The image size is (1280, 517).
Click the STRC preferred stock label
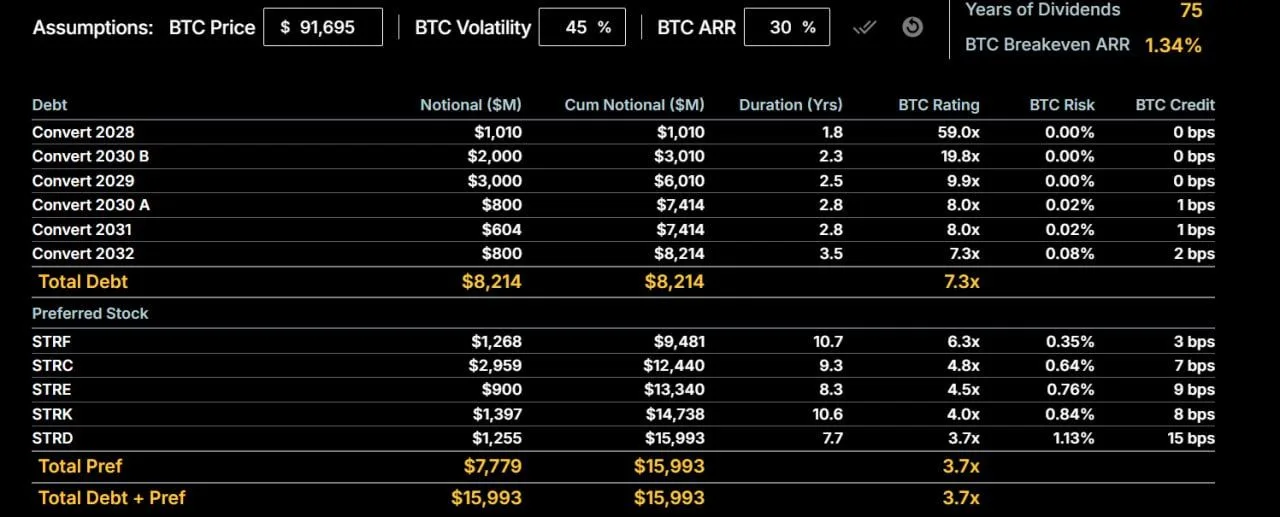point(52,366)
